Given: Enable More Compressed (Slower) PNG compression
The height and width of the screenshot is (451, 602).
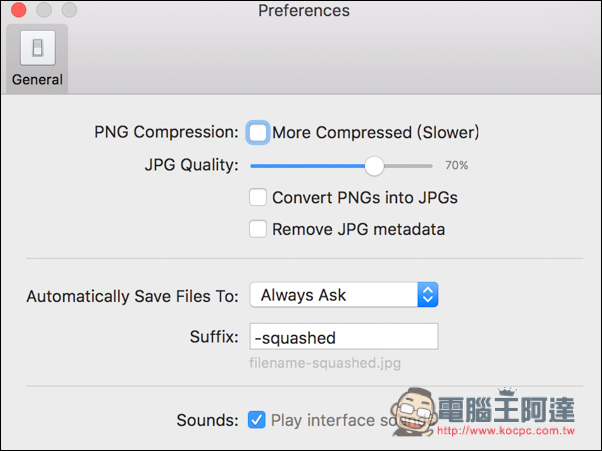Looking at the screenshot, I should coord(257,132).
